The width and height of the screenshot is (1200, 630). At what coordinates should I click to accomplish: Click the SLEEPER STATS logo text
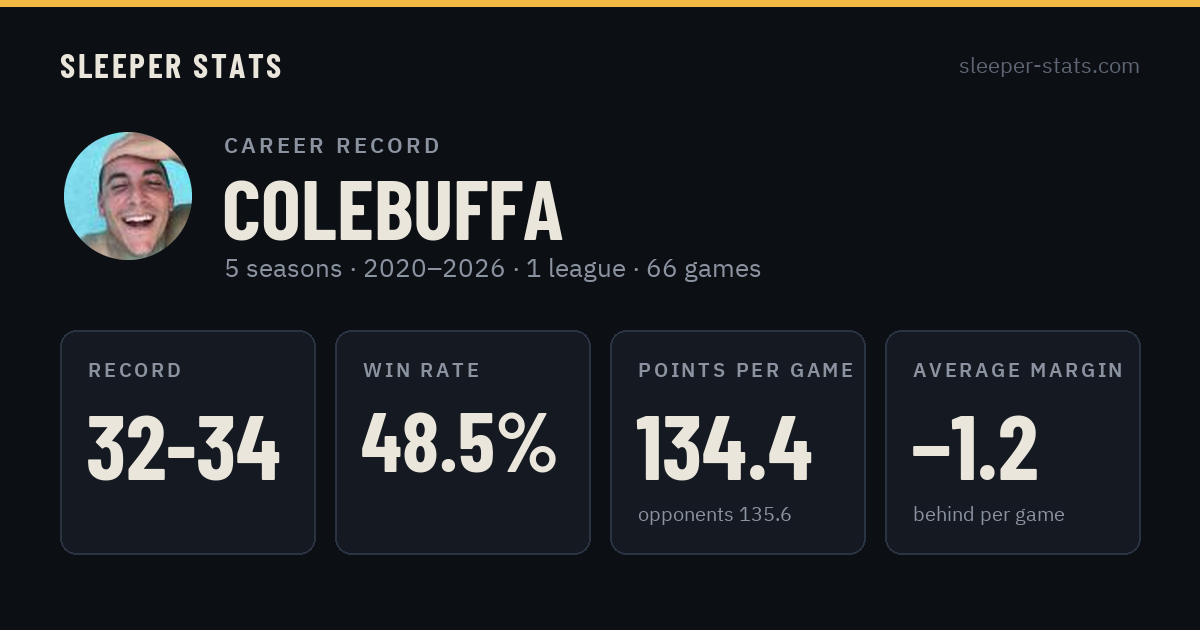tap(171, 67)
